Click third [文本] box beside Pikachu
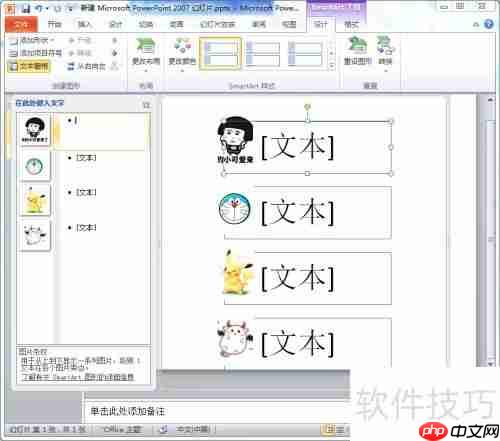This screenshot has height=441, width=500. coord(297,278)
